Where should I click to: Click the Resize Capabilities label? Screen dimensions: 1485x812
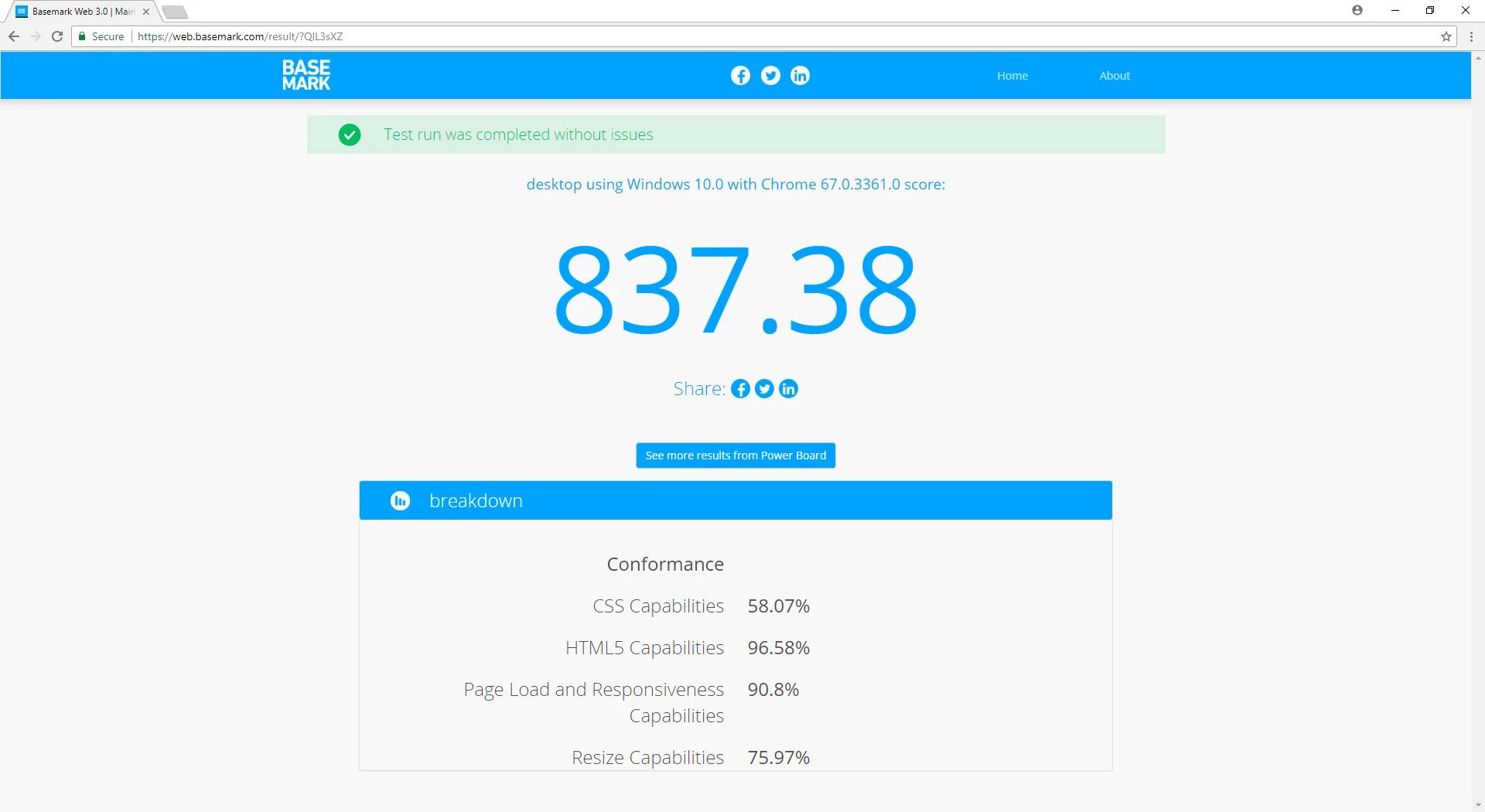tap(647, 758)
